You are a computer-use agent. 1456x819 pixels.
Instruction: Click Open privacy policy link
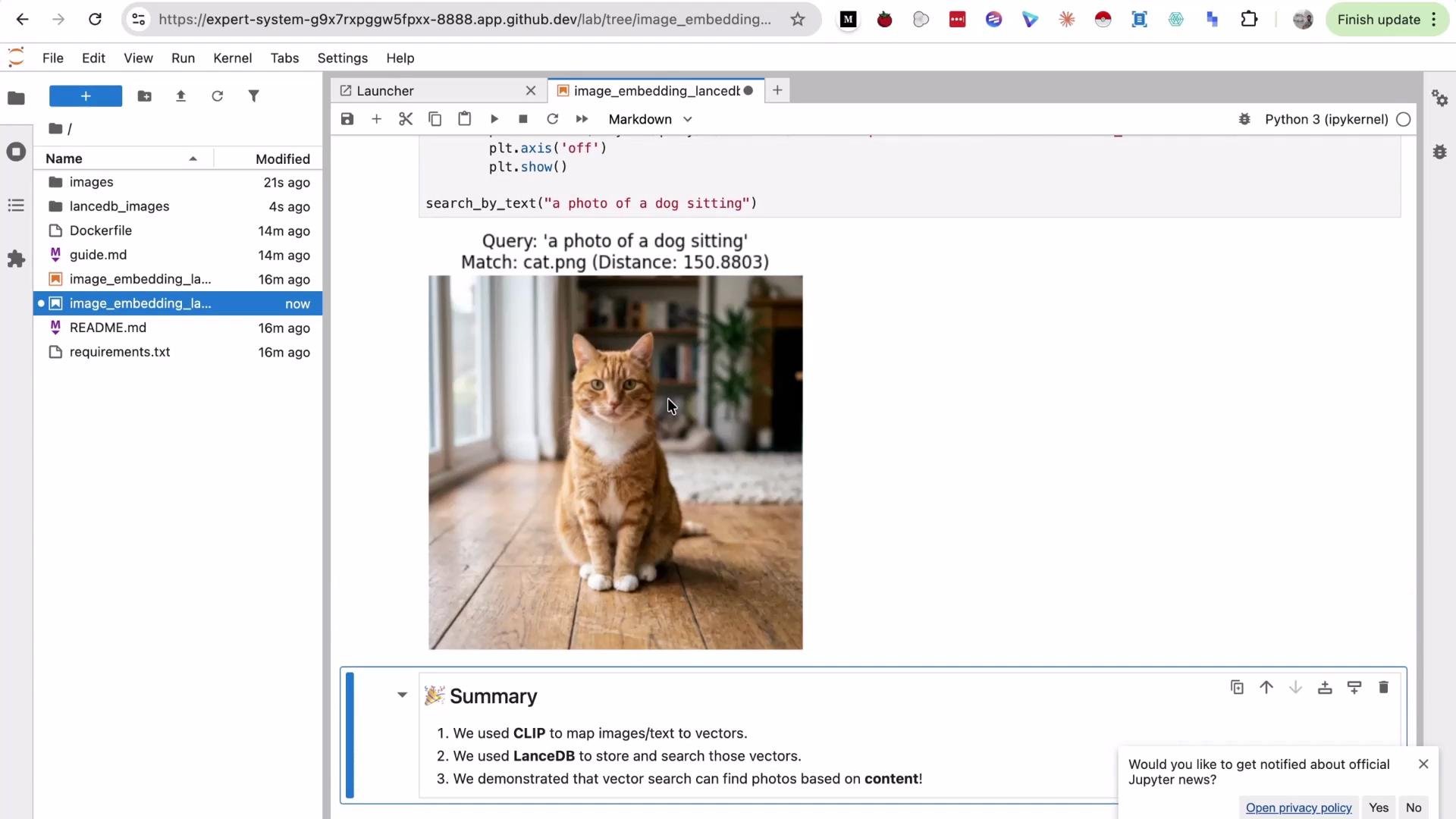click(x=1298, y=808)
